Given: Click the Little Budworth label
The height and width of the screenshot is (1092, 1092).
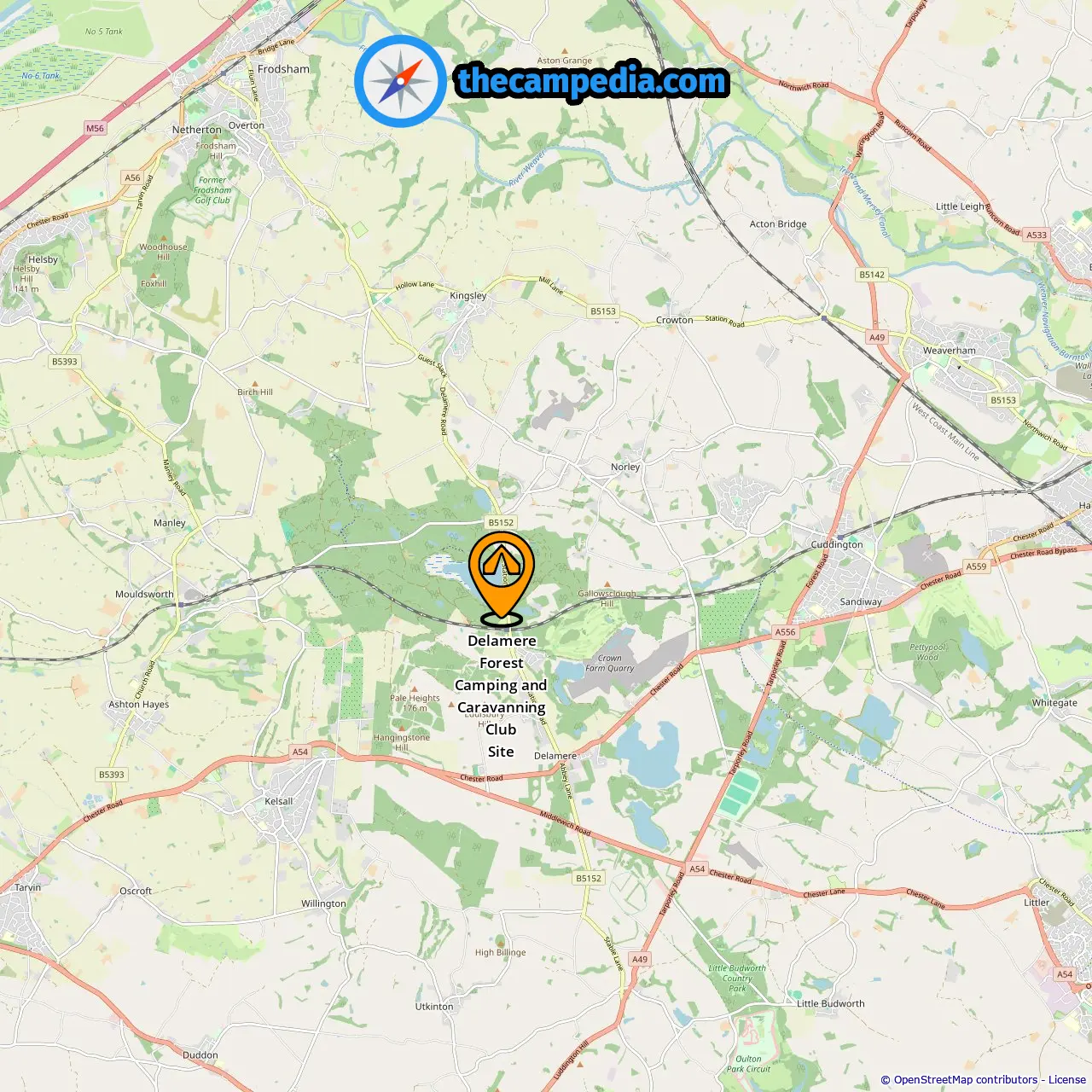Looking at the screenshot, I should (830, 1003).
